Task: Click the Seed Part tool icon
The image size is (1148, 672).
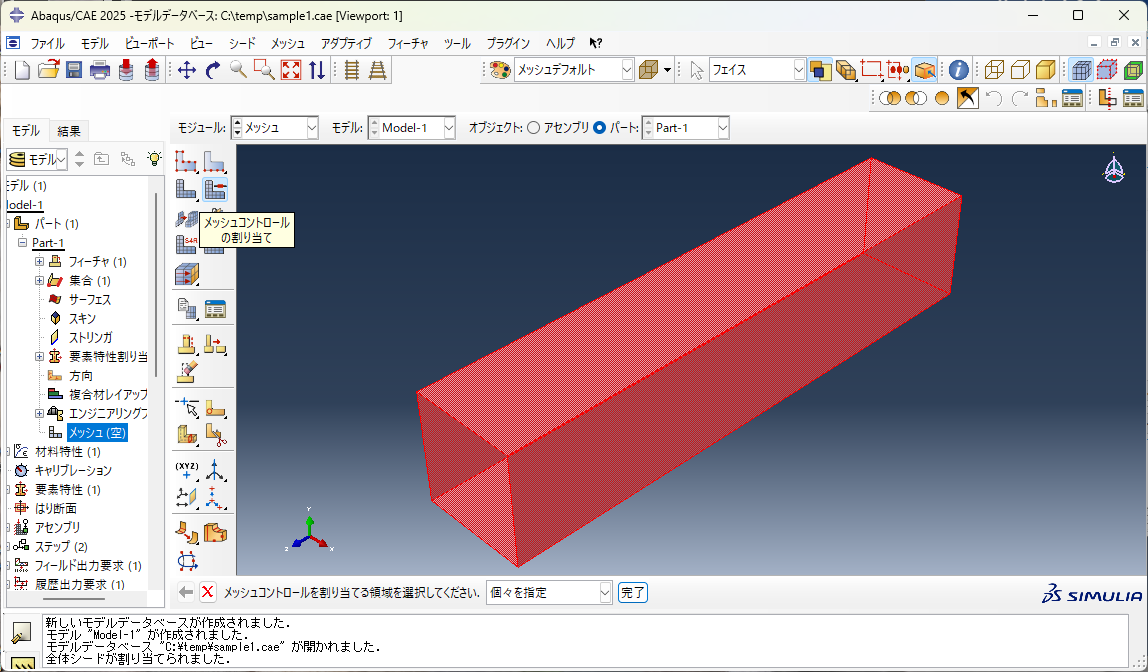Action: coord(187,161)
